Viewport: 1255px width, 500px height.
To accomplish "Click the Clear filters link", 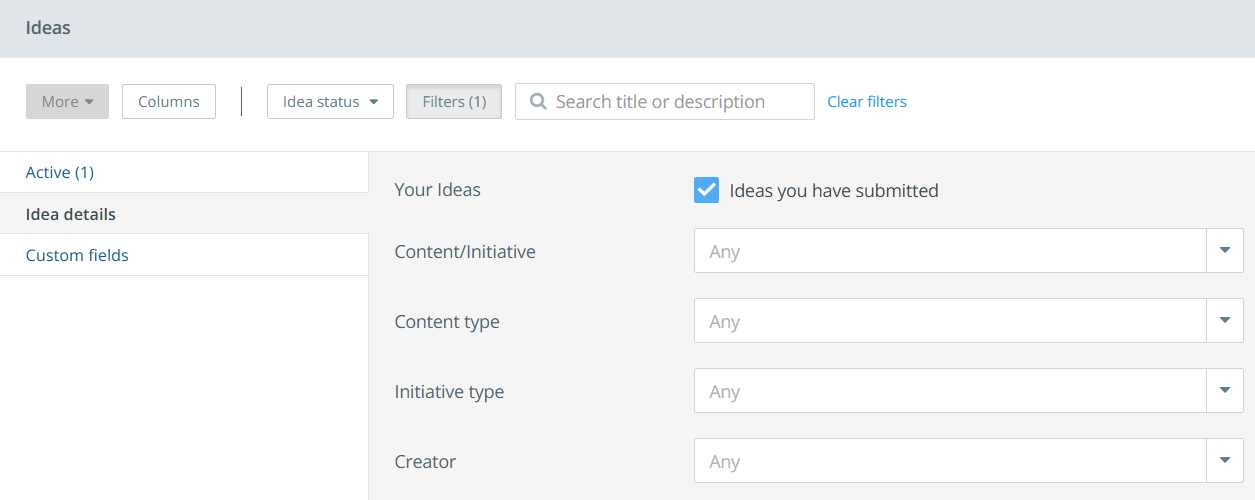I will [x=867, y=102].
